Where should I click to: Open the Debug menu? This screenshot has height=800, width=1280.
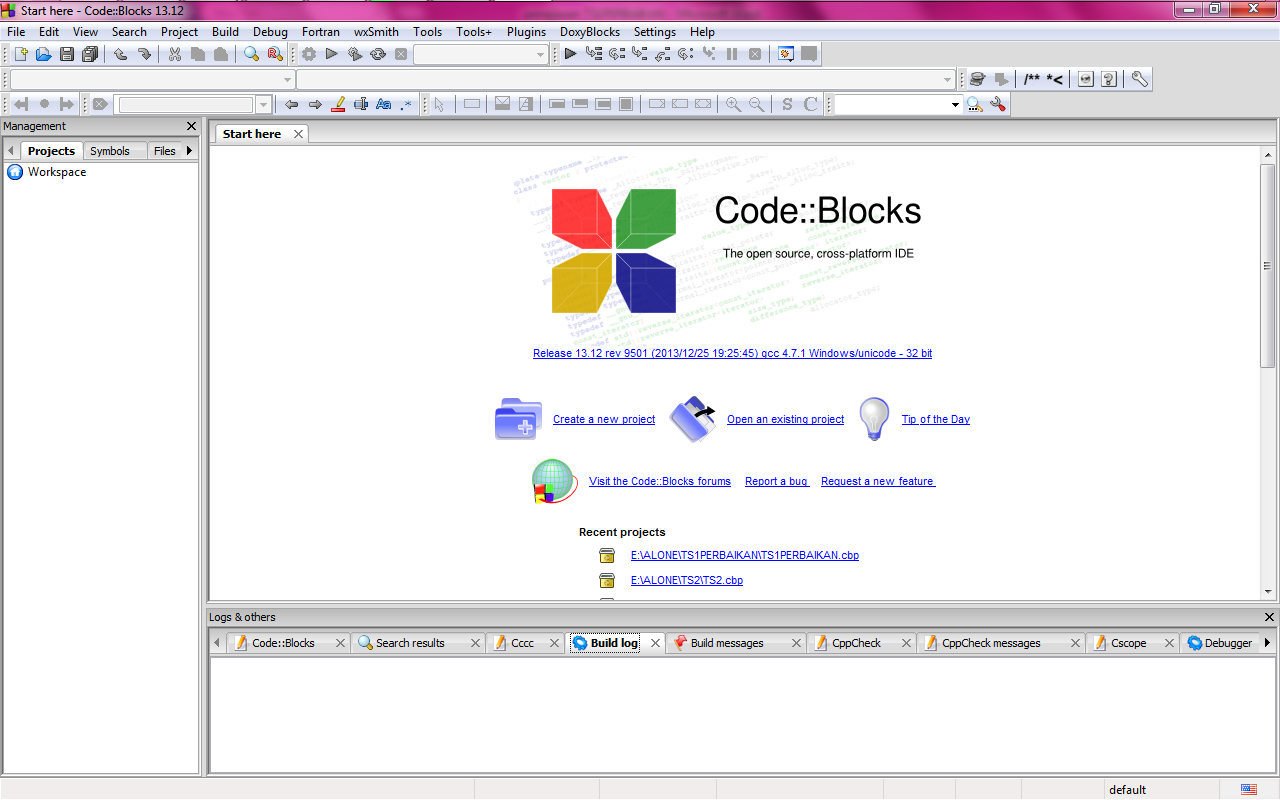270,32
